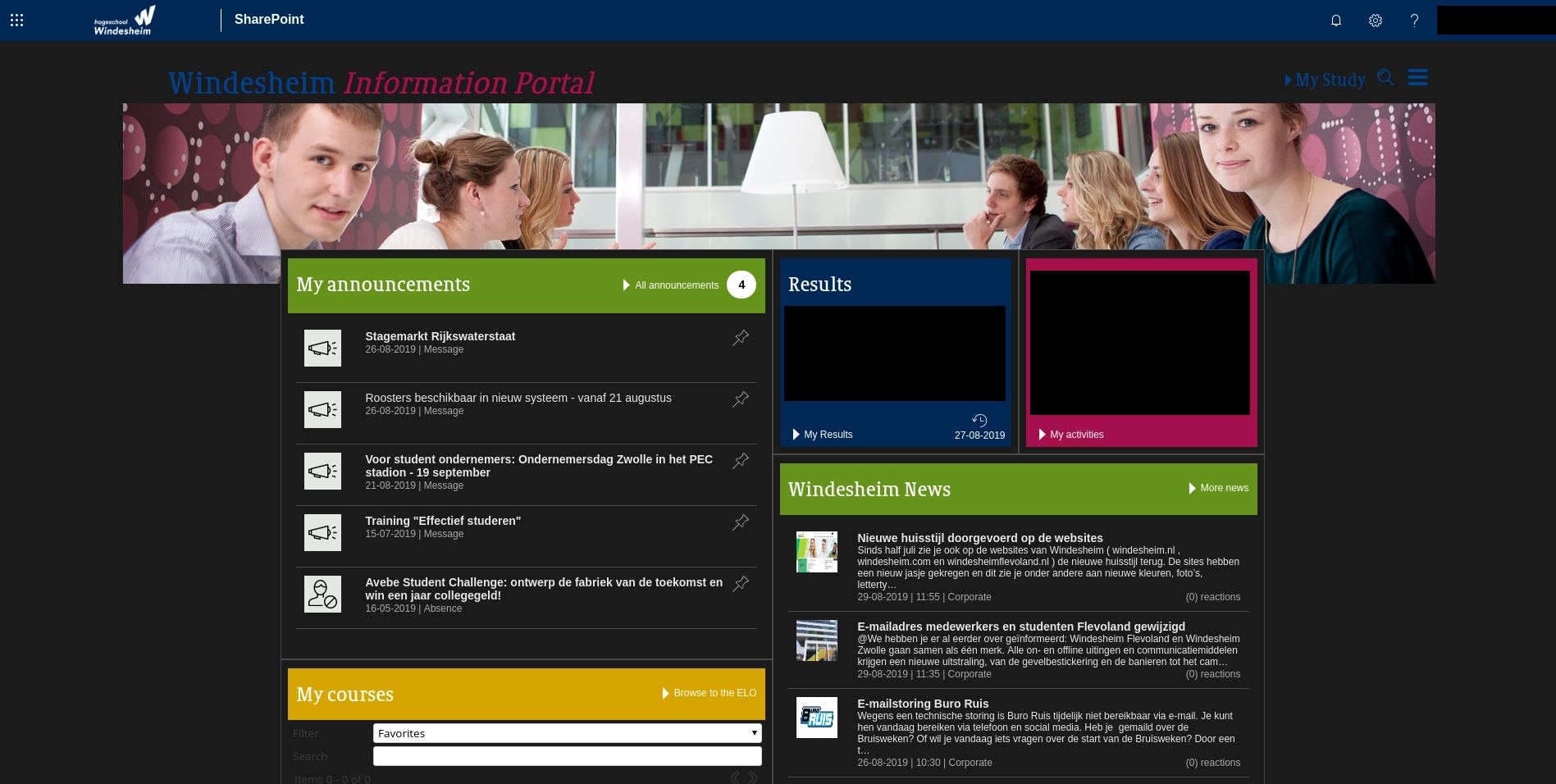Image resolution: width=1556 pixels, height=784 pixels.
Task: Click the My courses heading
Action: [x=345, y=695]
